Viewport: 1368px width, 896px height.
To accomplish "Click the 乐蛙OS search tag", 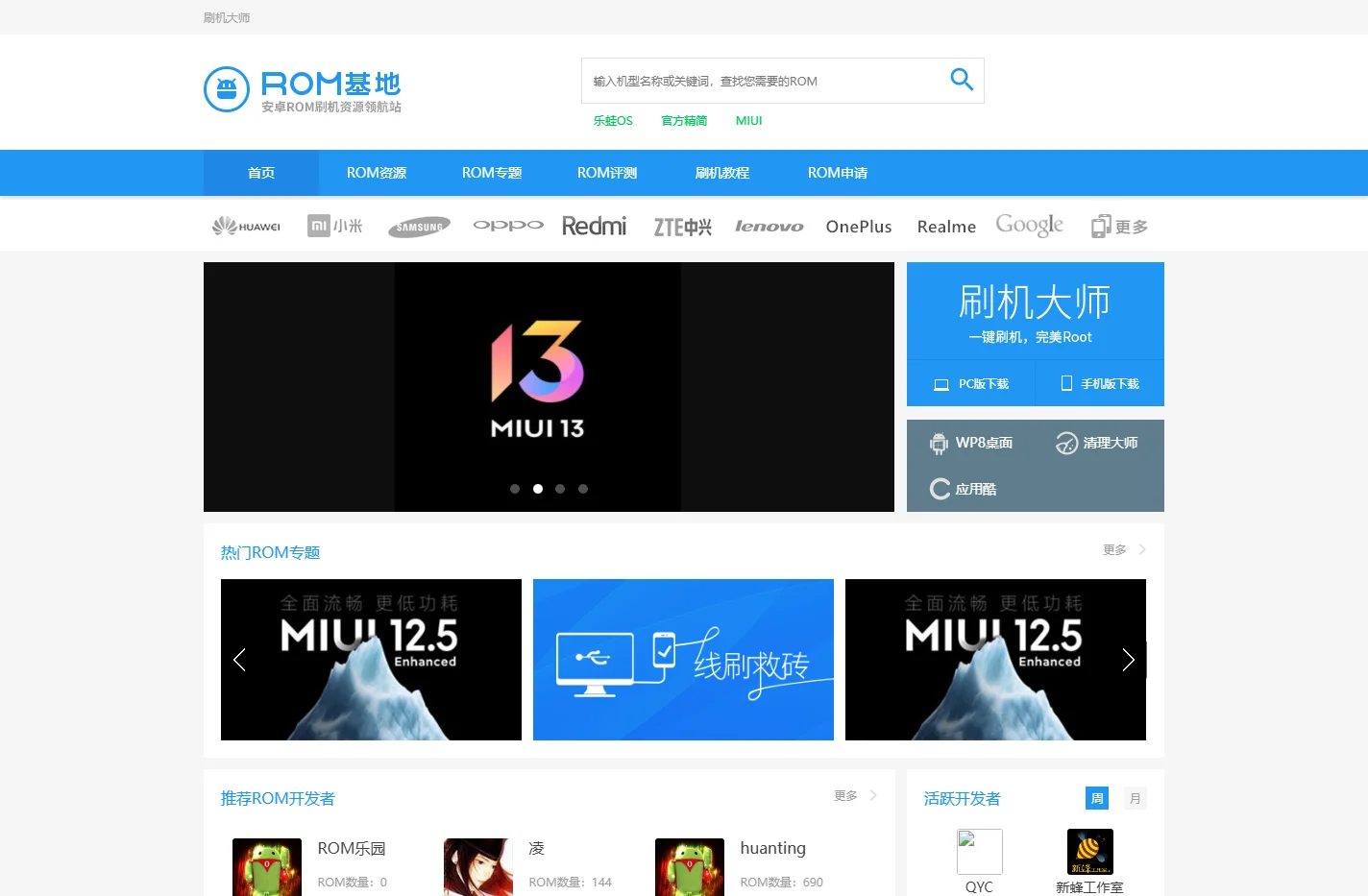I will [x=613, y=121].
